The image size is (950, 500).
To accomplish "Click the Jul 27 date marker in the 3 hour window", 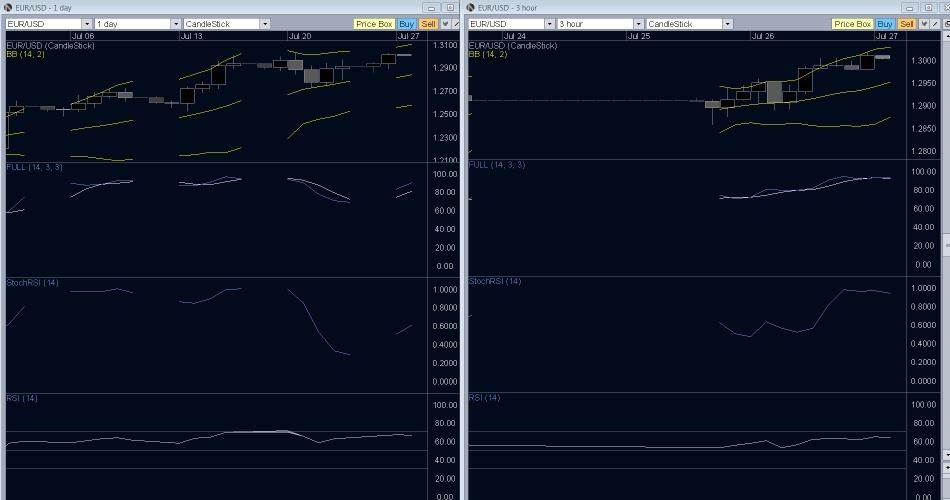I will click(x=887, y=36).
